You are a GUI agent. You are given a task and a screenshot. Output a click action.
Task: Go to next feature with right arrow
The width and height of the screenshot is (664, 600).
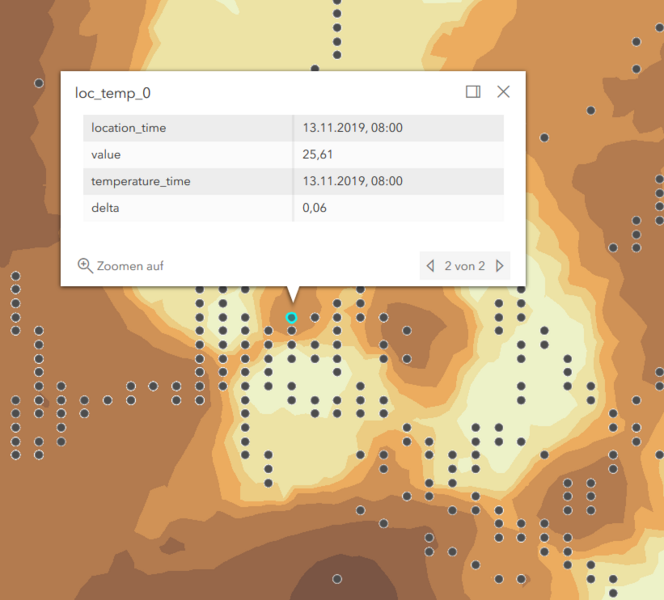pyautogui.click(x=499, y=266)
